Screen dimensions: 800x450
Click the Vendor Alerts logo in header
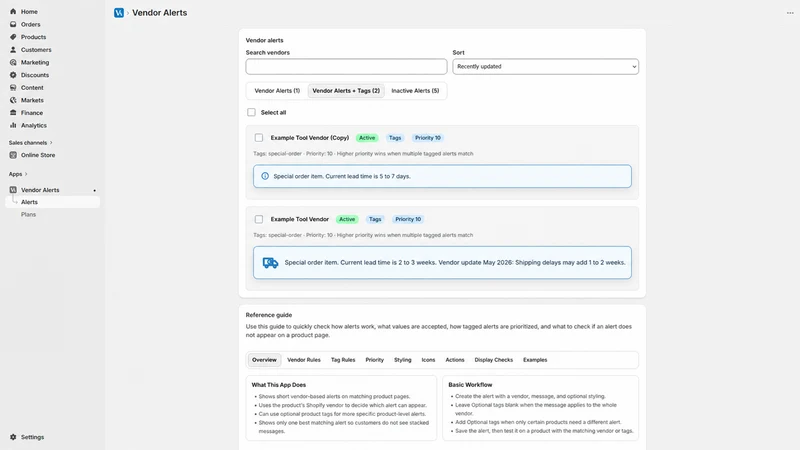pos(119,13)
